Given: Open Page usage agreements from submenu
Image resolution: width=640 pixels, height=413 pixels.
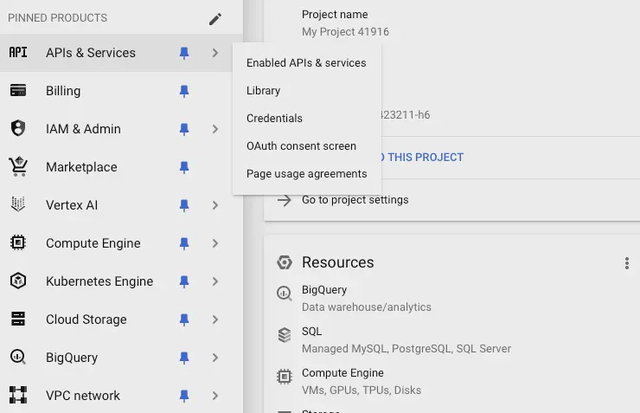Looking at the screenshot, I should [x=307, y=174].
